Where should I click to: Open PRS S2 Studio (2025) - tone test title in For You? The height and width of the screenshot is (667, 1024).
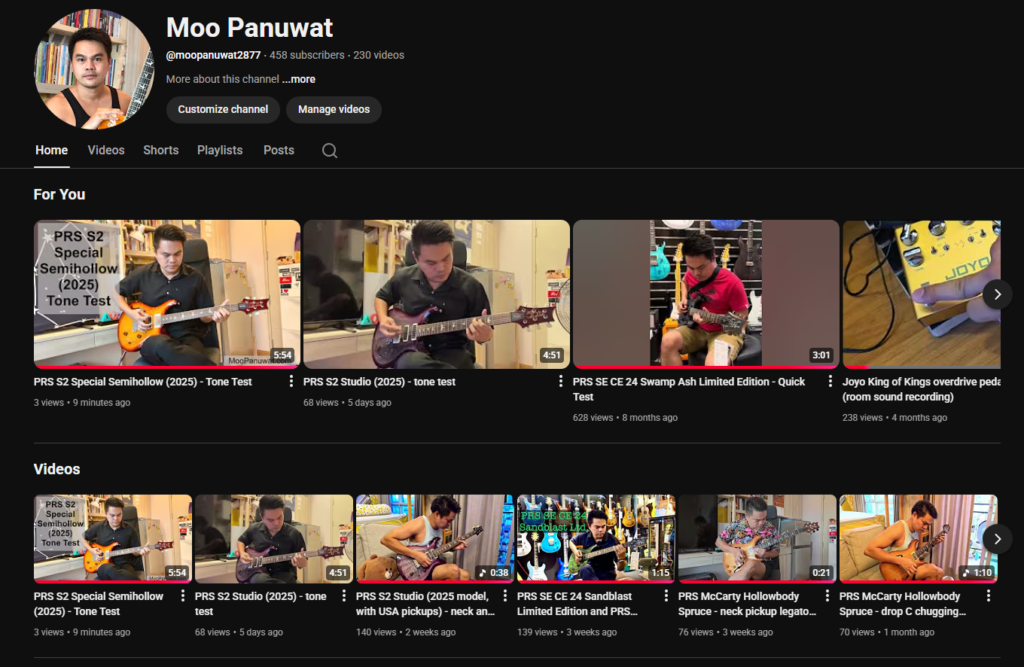pos(379,382)
